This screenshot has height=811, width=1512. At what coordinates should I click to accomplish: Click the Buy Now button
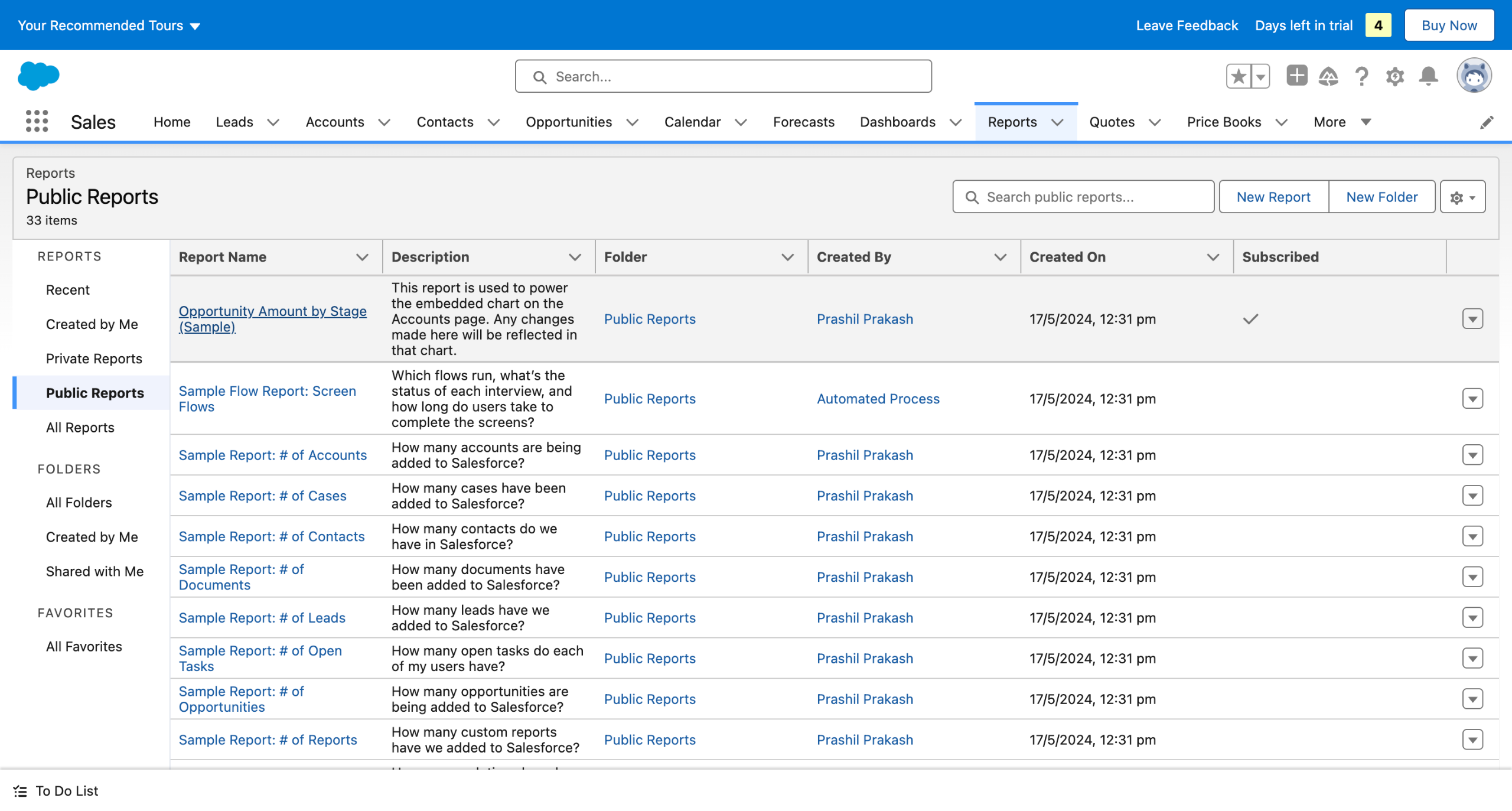pyautogui.click(x=1449, y=25)
